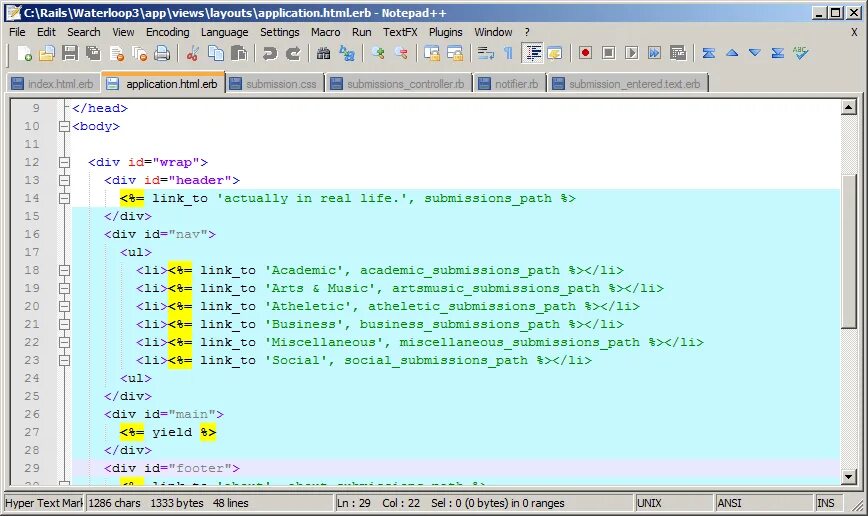Open the Replace dialog icon

coord(347,53)
